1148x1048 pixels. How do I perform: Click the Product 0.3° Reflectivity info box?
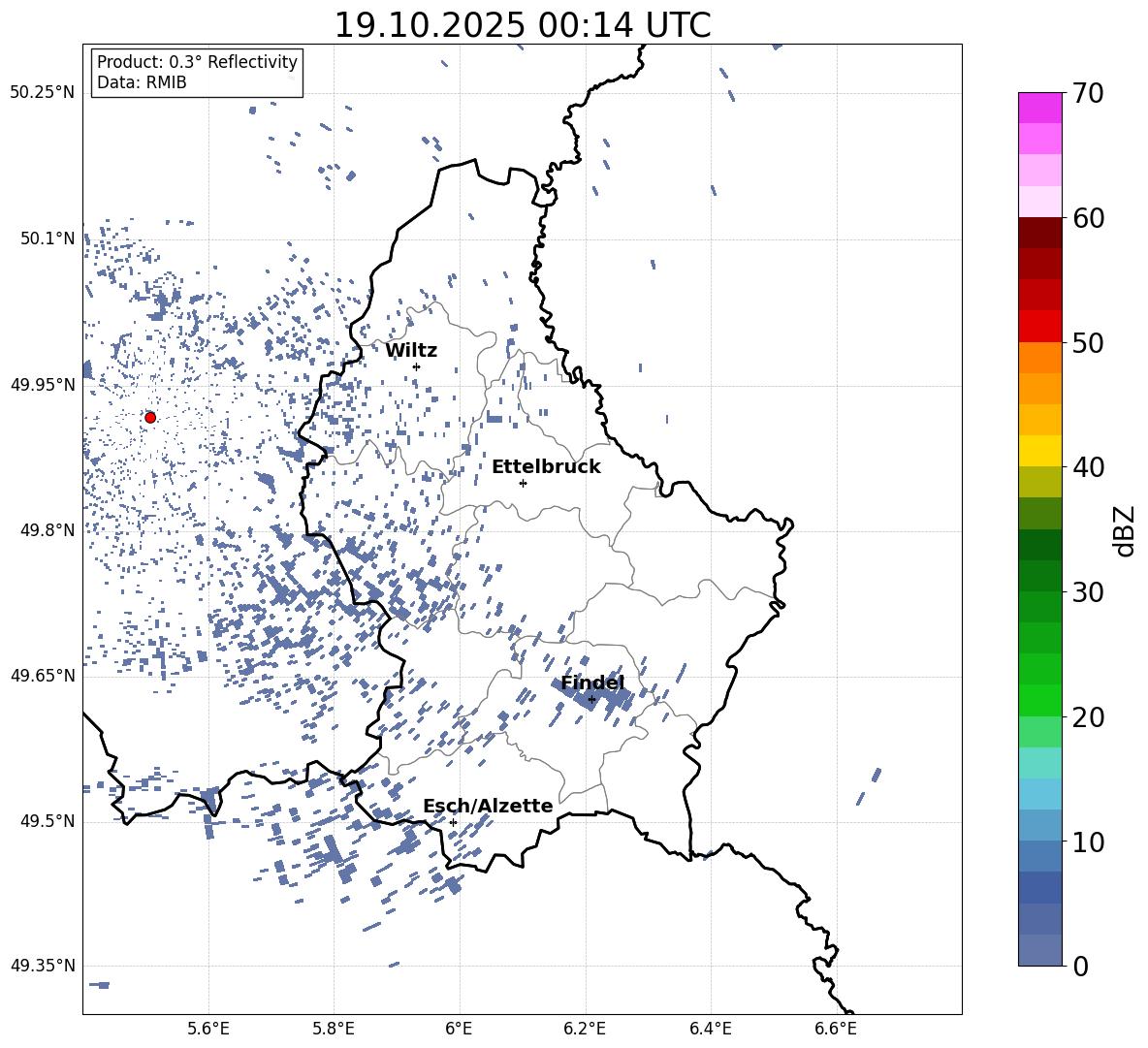pos(197,73)
